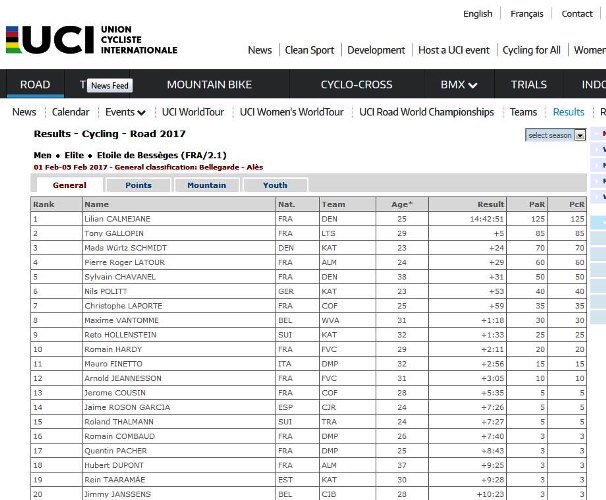Open the Calendar subnavigation link
The image size is (606, 500).
[x=70, y=112]
